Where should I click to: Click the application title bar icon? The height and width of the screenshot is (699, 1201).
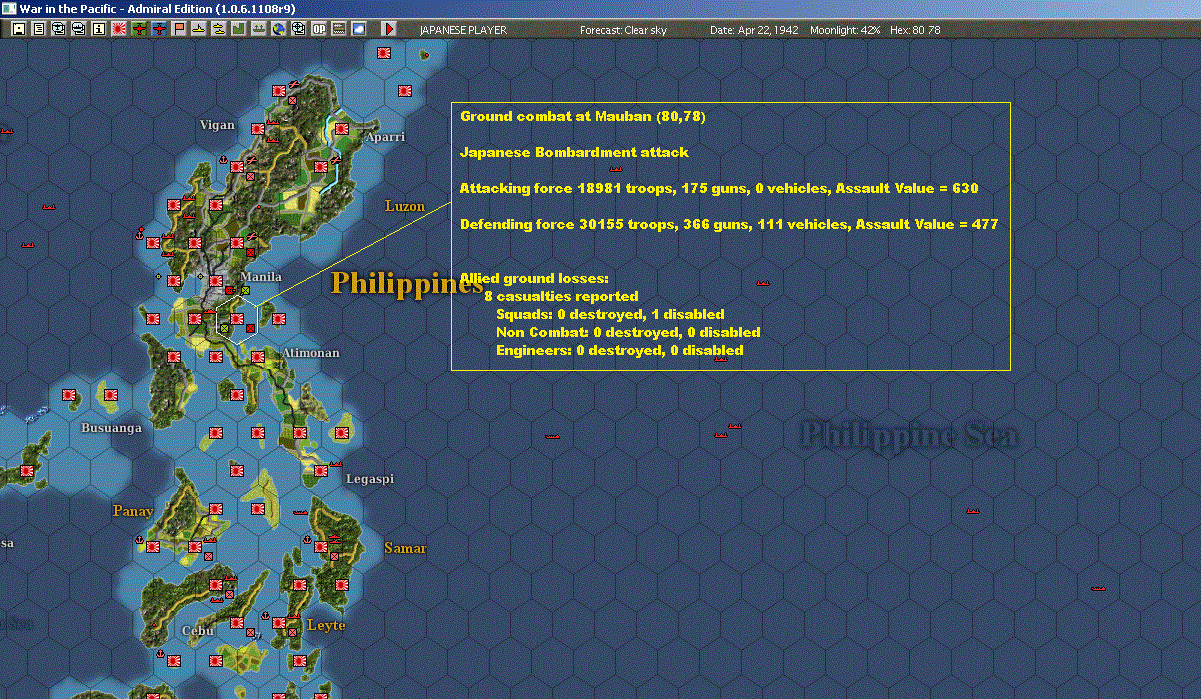pyautogui.click(x=9, y=8)
